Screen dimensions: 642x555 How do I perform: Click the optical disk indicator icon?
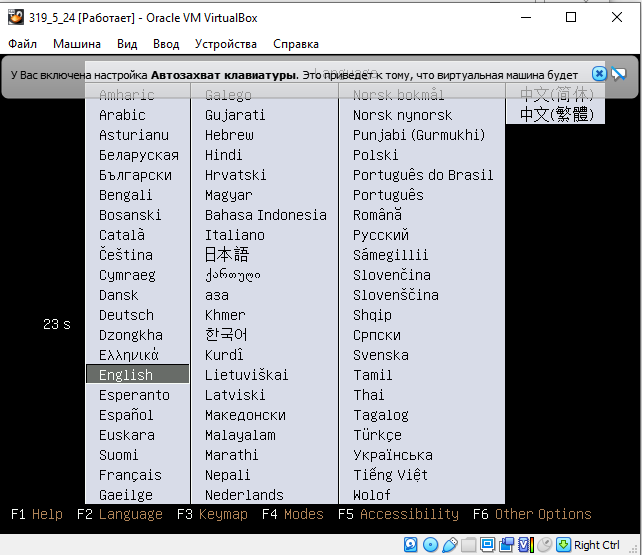click(x=430, y=545)
